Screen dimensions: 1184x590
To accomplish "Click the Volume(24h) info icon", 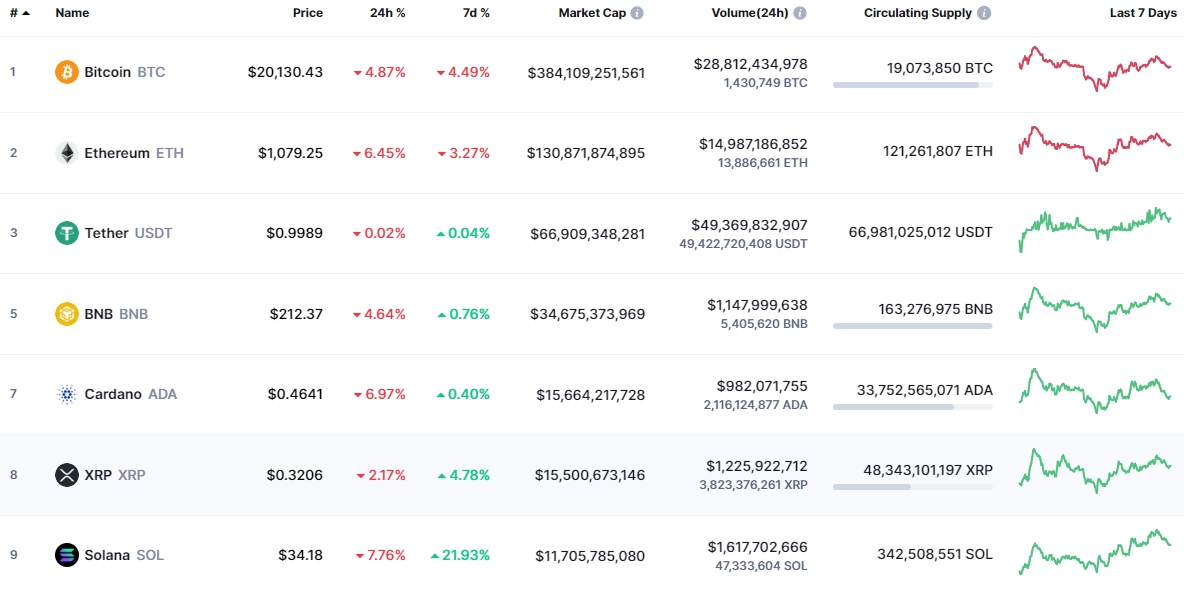I will tap(800, 13).
